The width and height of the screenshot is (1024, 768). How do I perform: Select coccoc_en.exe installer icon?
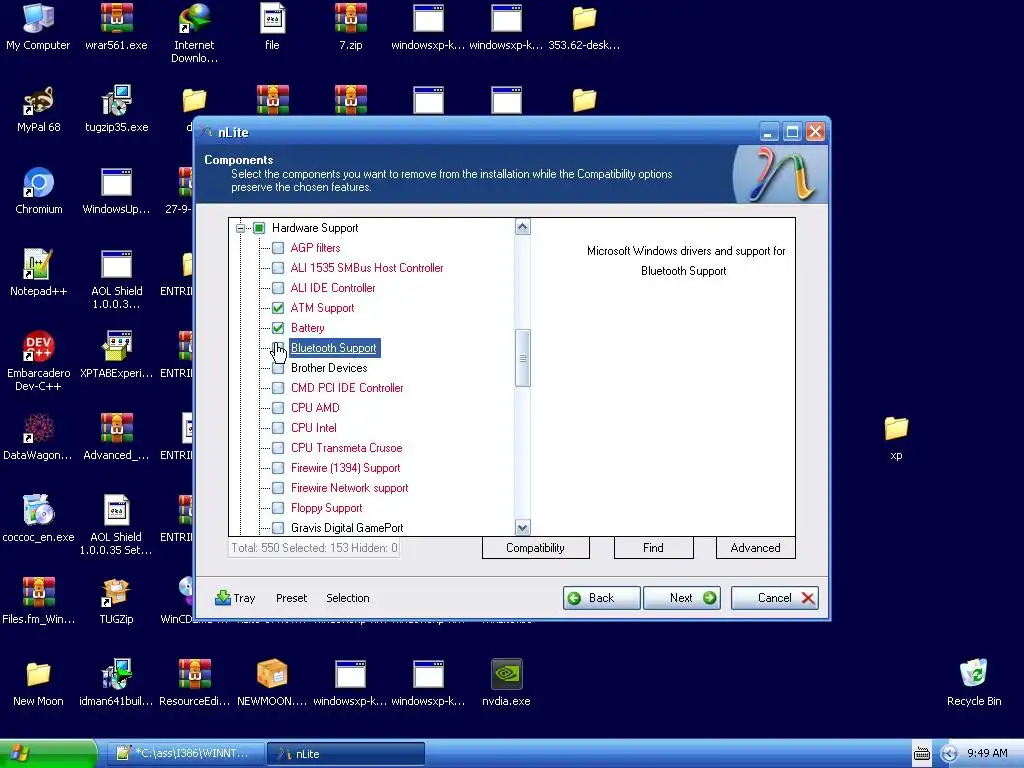tap(38, 519)
